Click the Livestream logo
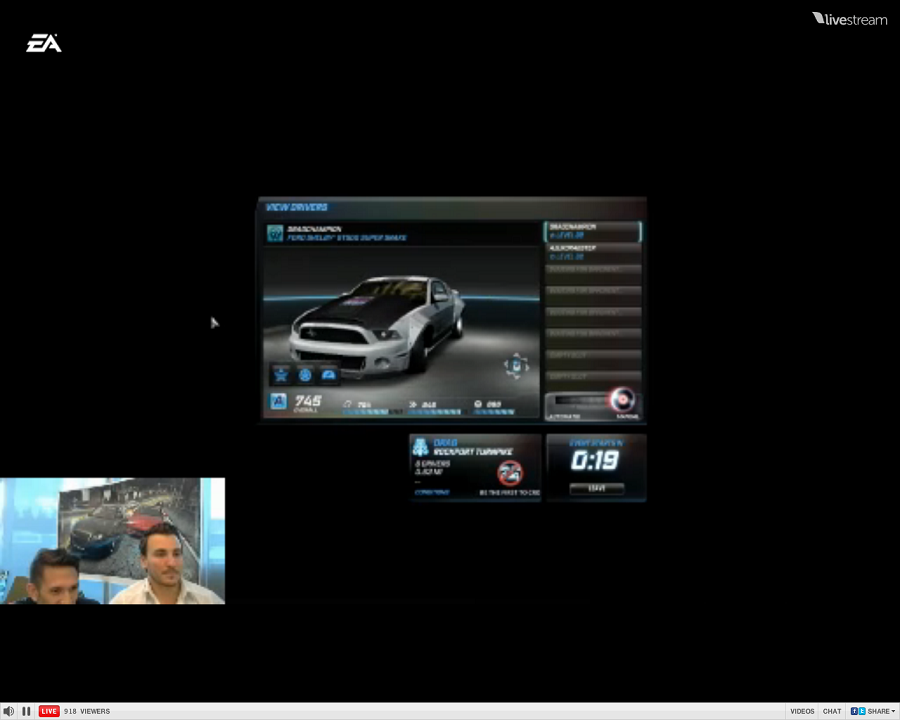Screen dimensions: 900x720 pyautogui.click(x=849, y=20)
